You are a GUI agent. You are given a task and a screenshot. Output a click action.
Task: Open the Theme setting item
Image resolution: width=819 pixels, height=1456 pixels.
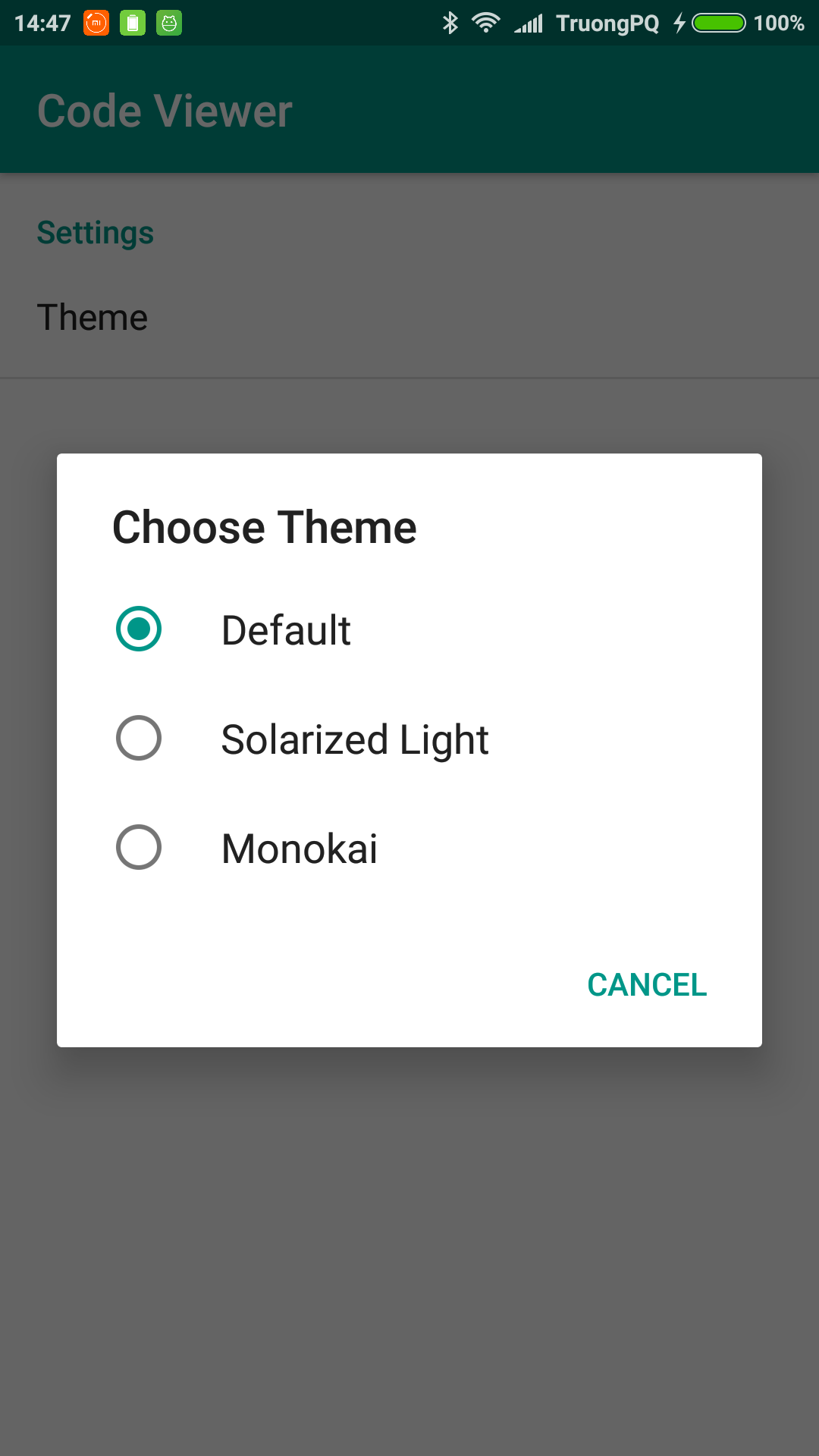point(409,317)
